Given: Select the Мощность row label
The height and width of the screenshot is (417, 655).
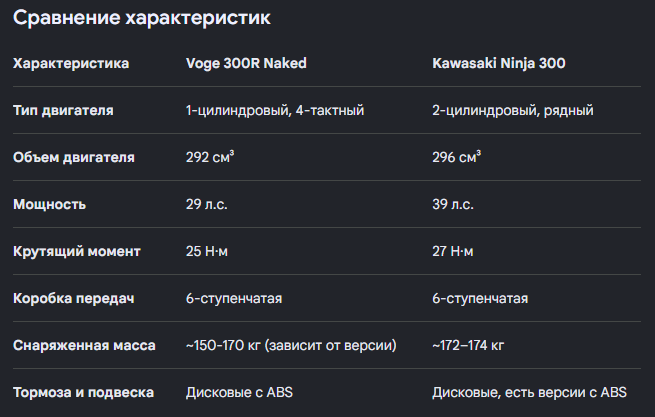Looking at the screenshot, I should click(x=49, y=204).
